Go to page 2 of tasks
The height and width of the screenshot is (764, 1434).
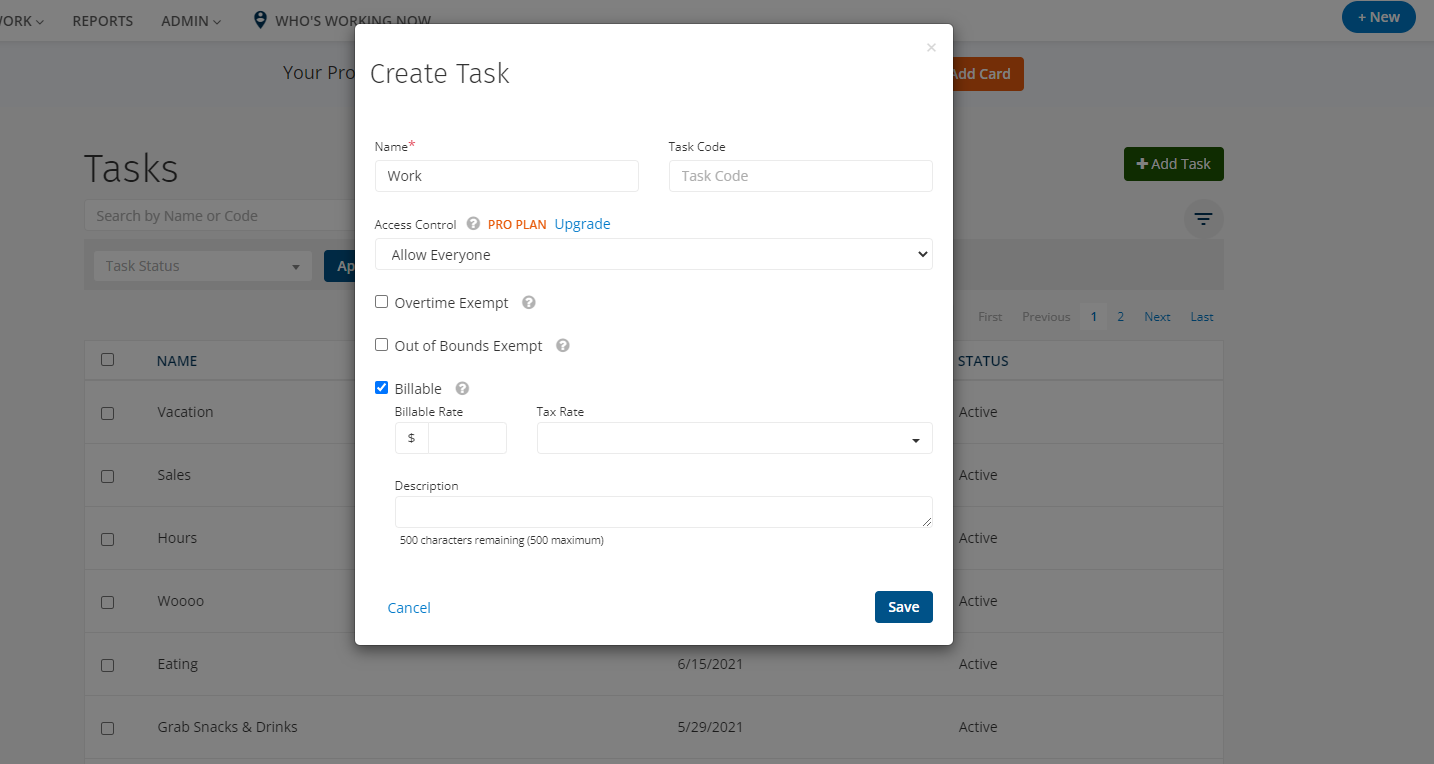click(1121, 317)
